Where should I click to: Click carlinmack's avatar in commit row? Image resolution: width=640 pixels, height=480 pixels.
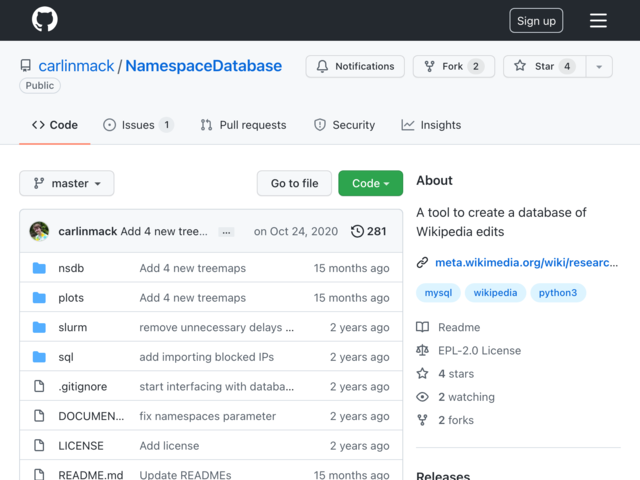click(x=39, y=231)
